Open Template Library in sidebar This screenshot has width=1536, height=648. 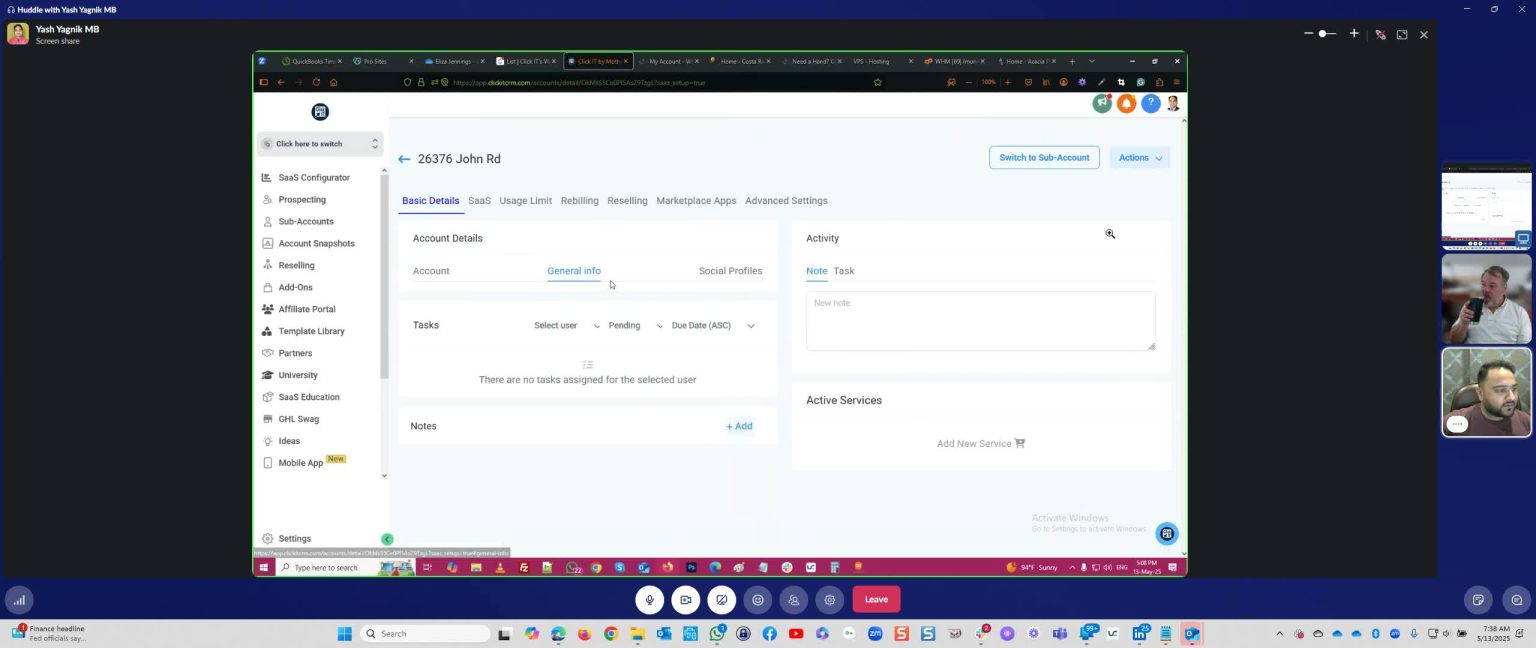(311, 332)
